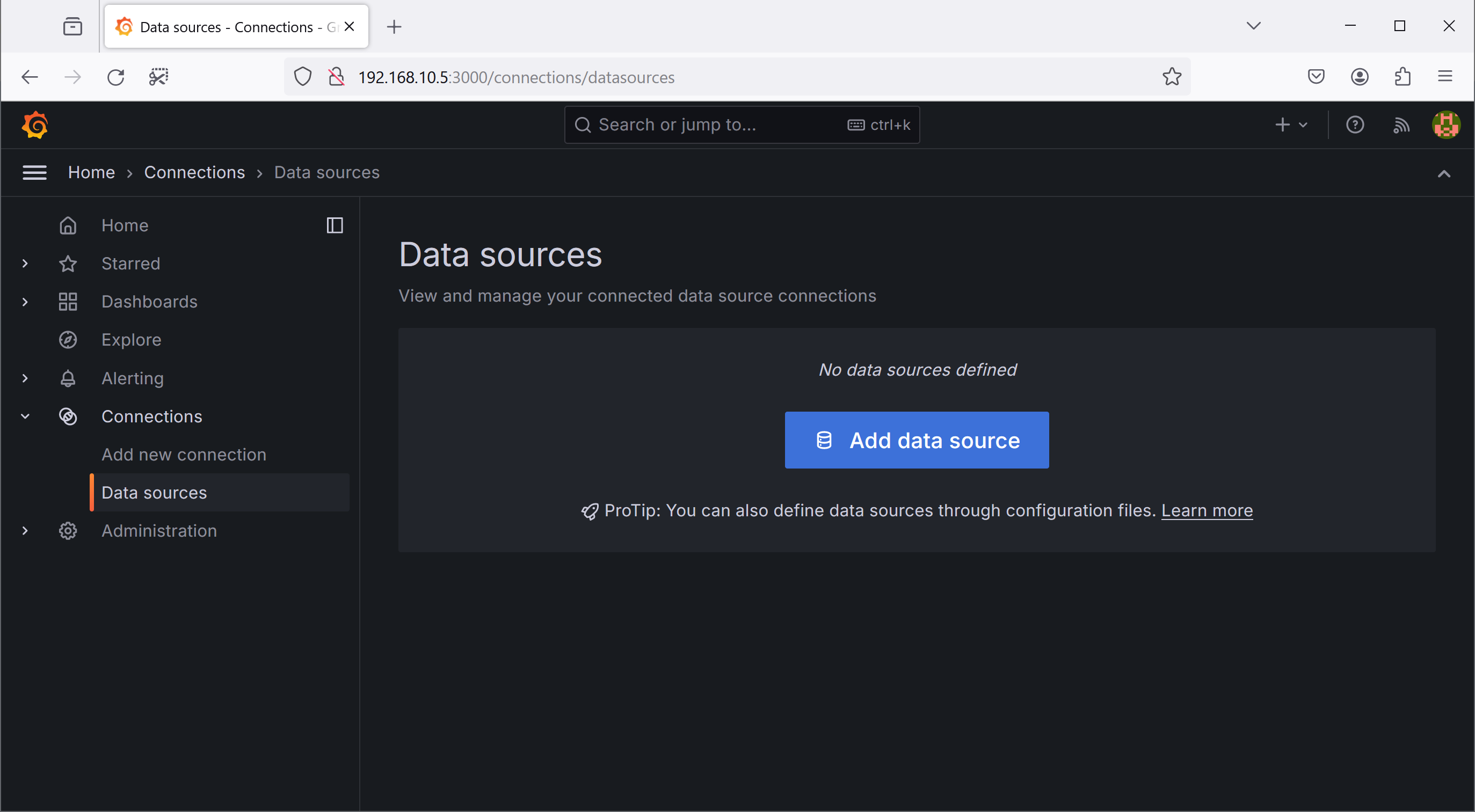Image resolution: width=1475 pixels, height=812 pixels.
Task: Expand the Starred section
Action: point(25,263)
